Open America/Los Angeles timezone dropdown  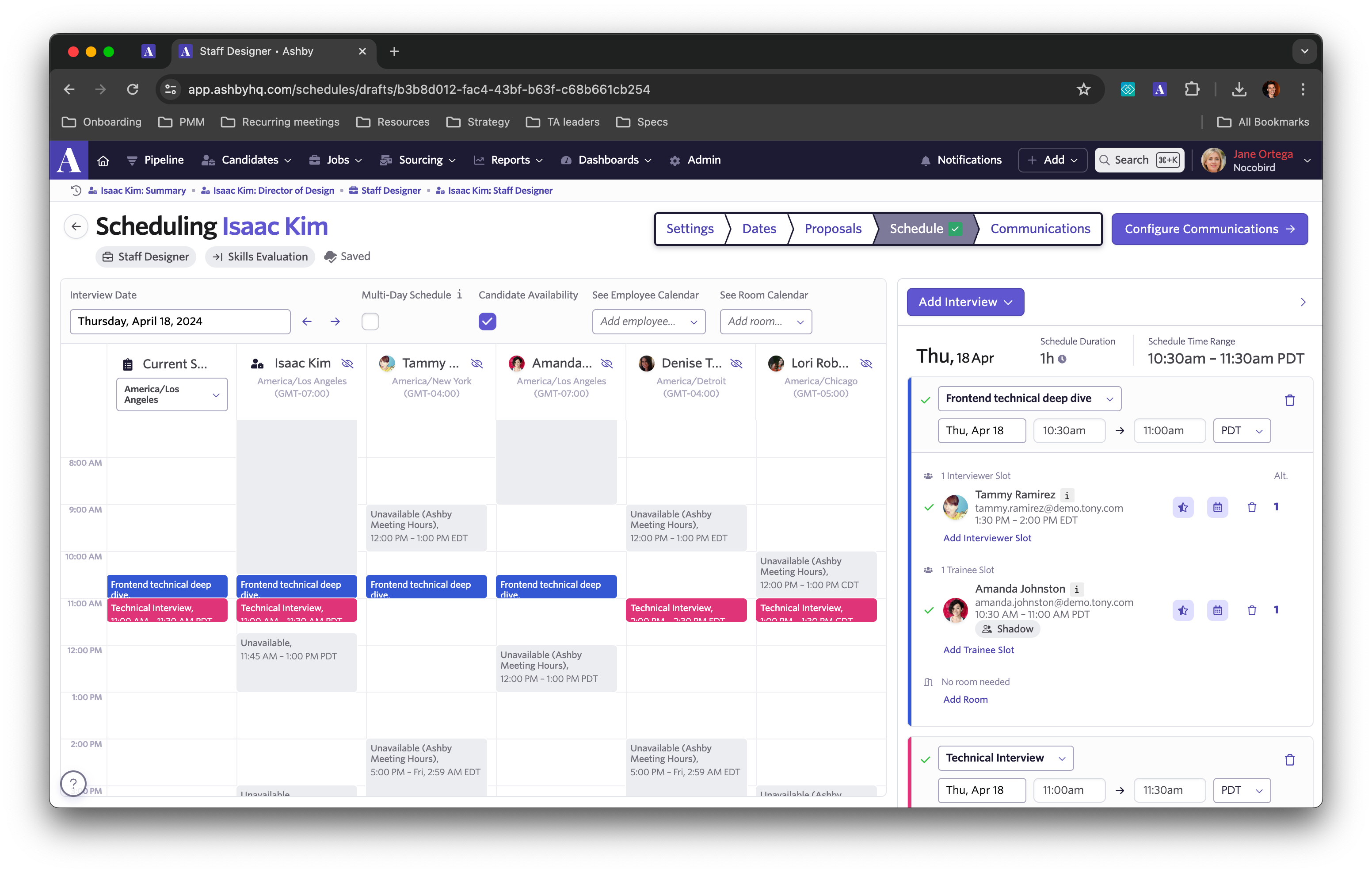pos(171,394)
